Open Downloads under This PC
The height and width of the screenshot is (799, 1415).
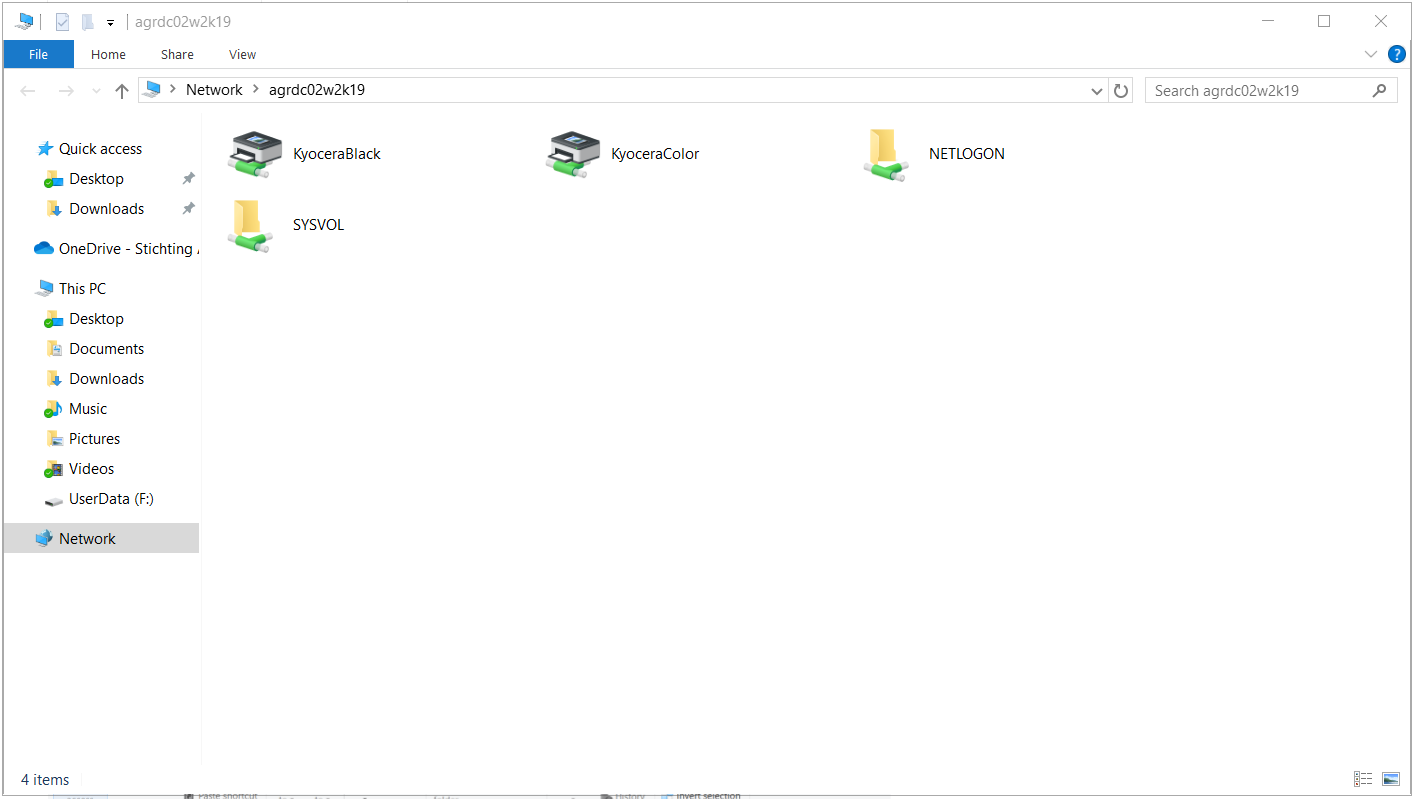[x=106, y=379]
